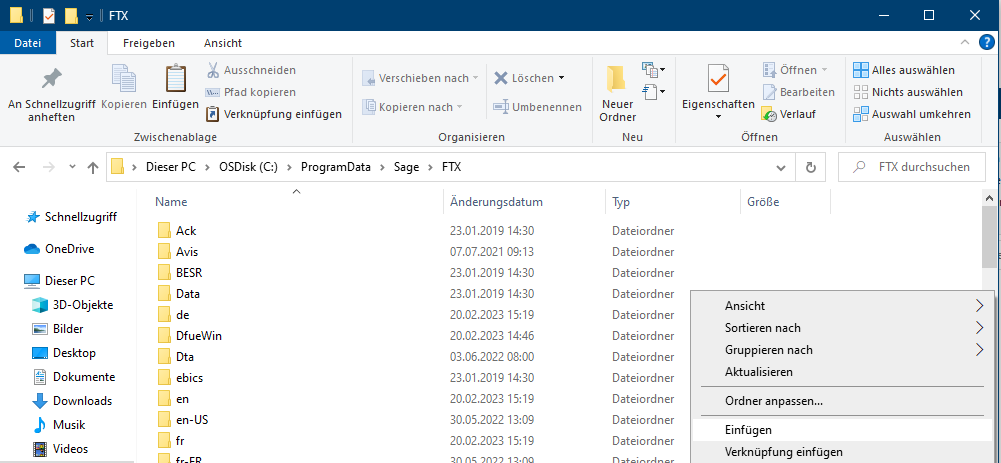1001x463 pixels.
Task: Select the DfueWin folder
Action: pos(199,336)
